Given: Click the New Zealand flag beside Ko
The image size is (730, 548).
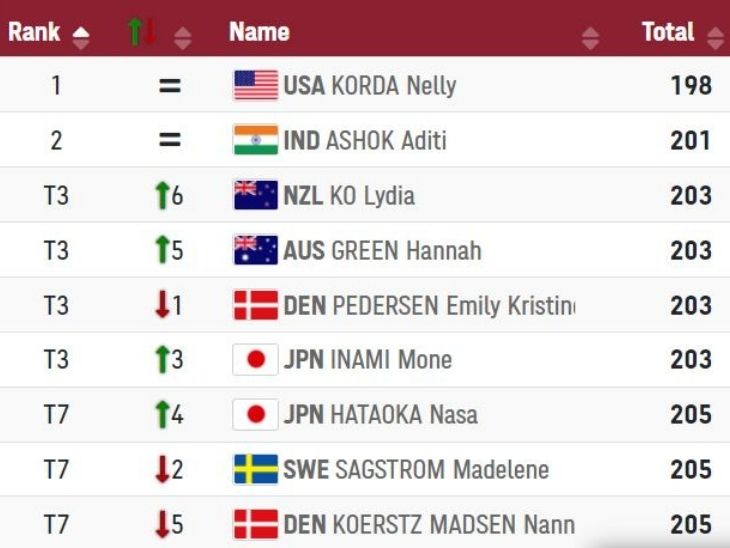Looking at the screenshot, I should tap(255, 195).
